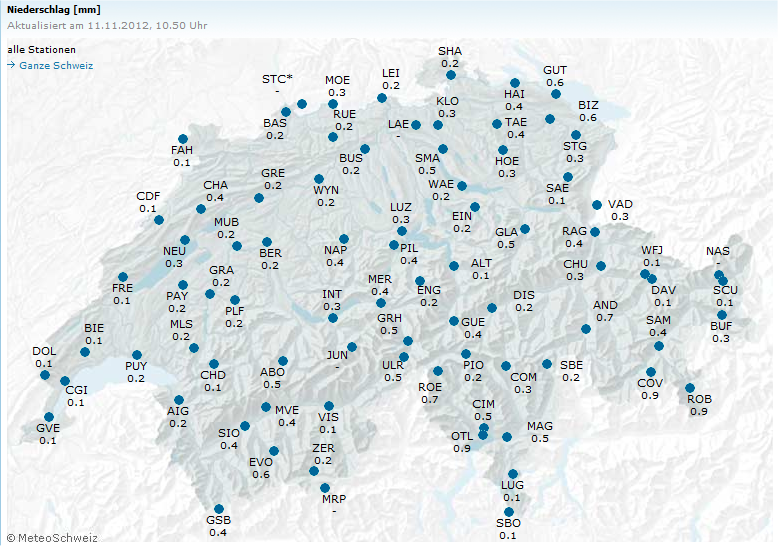Screen dimensions: 778x546
Task: Click the CHA station dot
Action: pos(200,209)
